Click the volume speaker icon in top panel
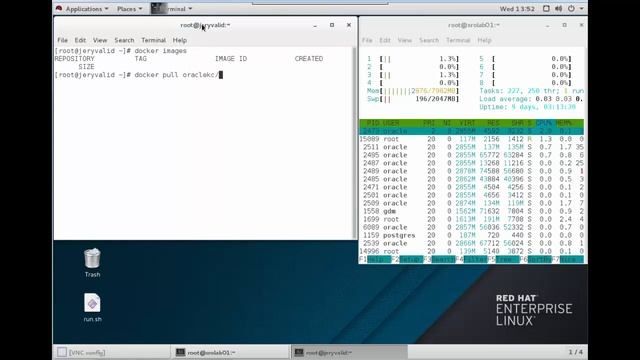 (x=558, y=9)
